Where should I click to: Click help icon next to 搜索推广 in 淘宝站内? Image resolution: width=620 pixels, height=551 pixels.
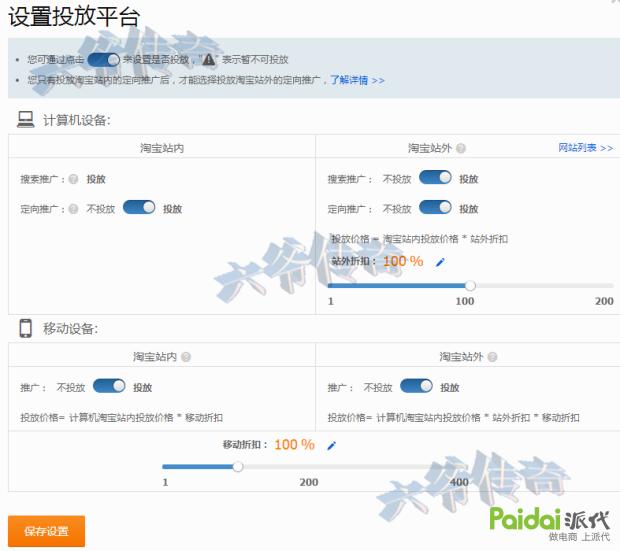pos(73,179)
